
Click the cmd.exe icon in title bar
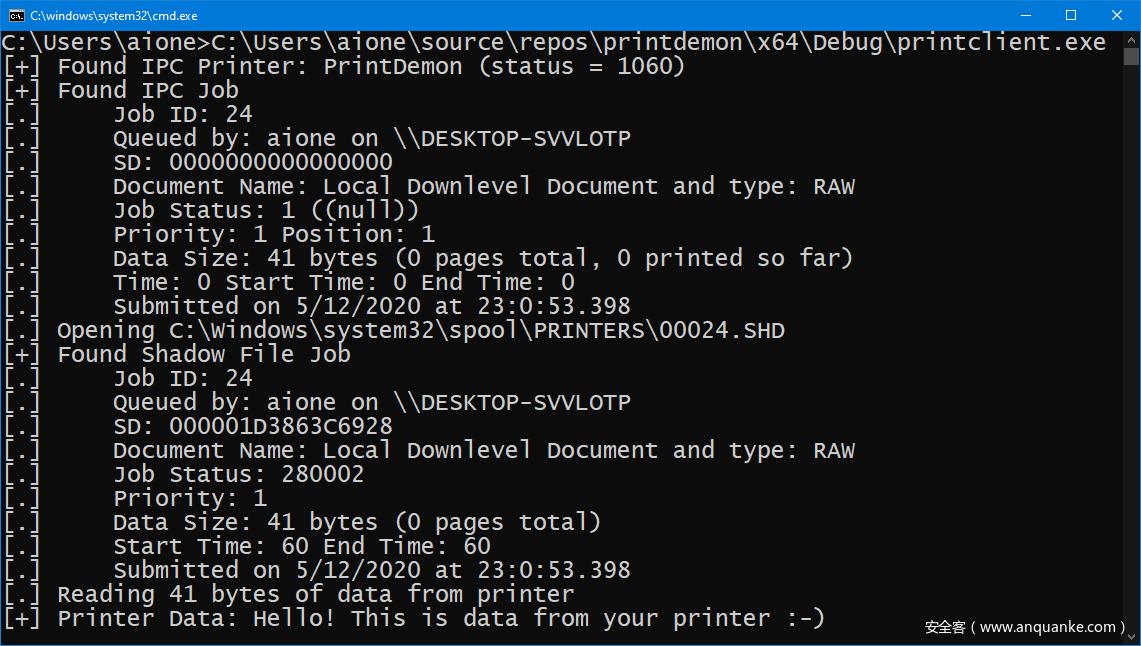(x=16, y=15)
